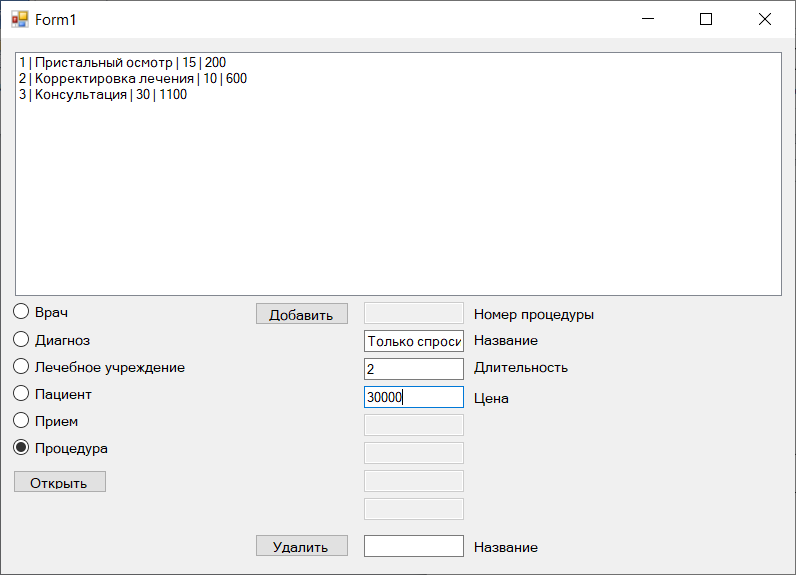This screenshot has width=796, height=575.
Task: Click the Открыть button
Action: click(60, 482)
